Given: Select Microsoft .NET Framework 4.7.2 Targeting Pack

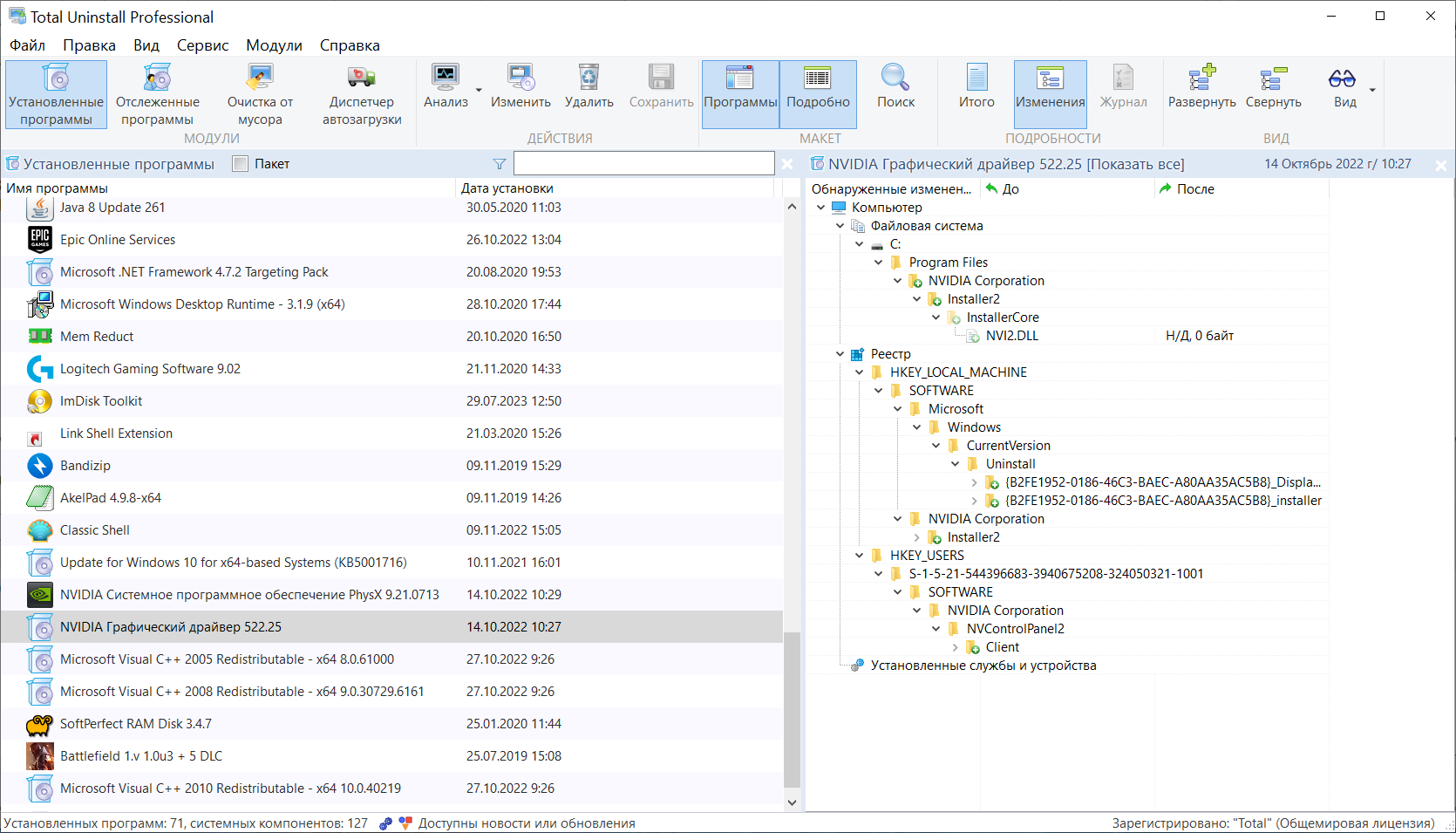Looking at the screenshot, I should click(x=392, y=272).
